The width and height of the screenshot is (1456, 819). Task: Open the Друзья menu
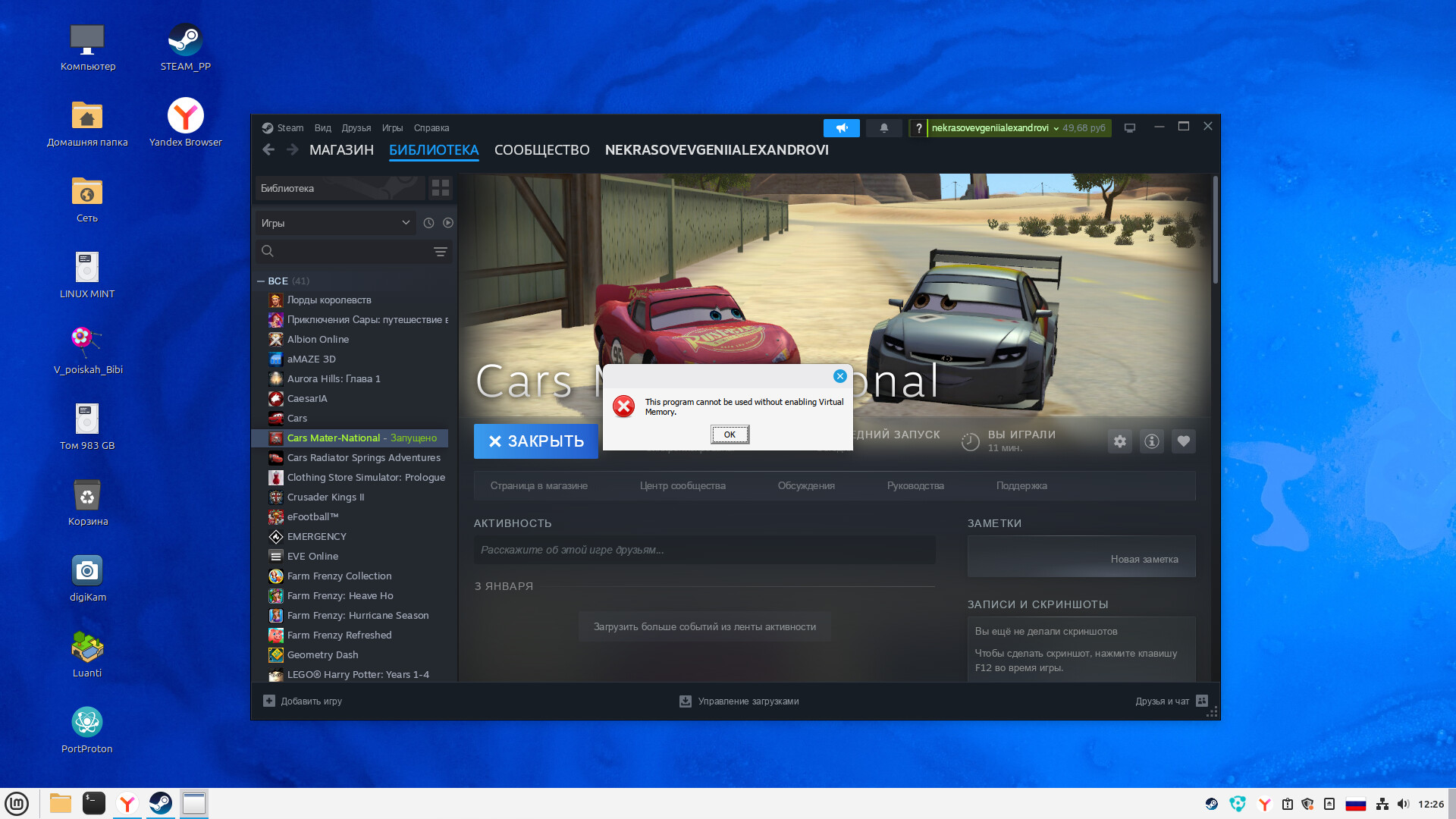coord(356,128)
